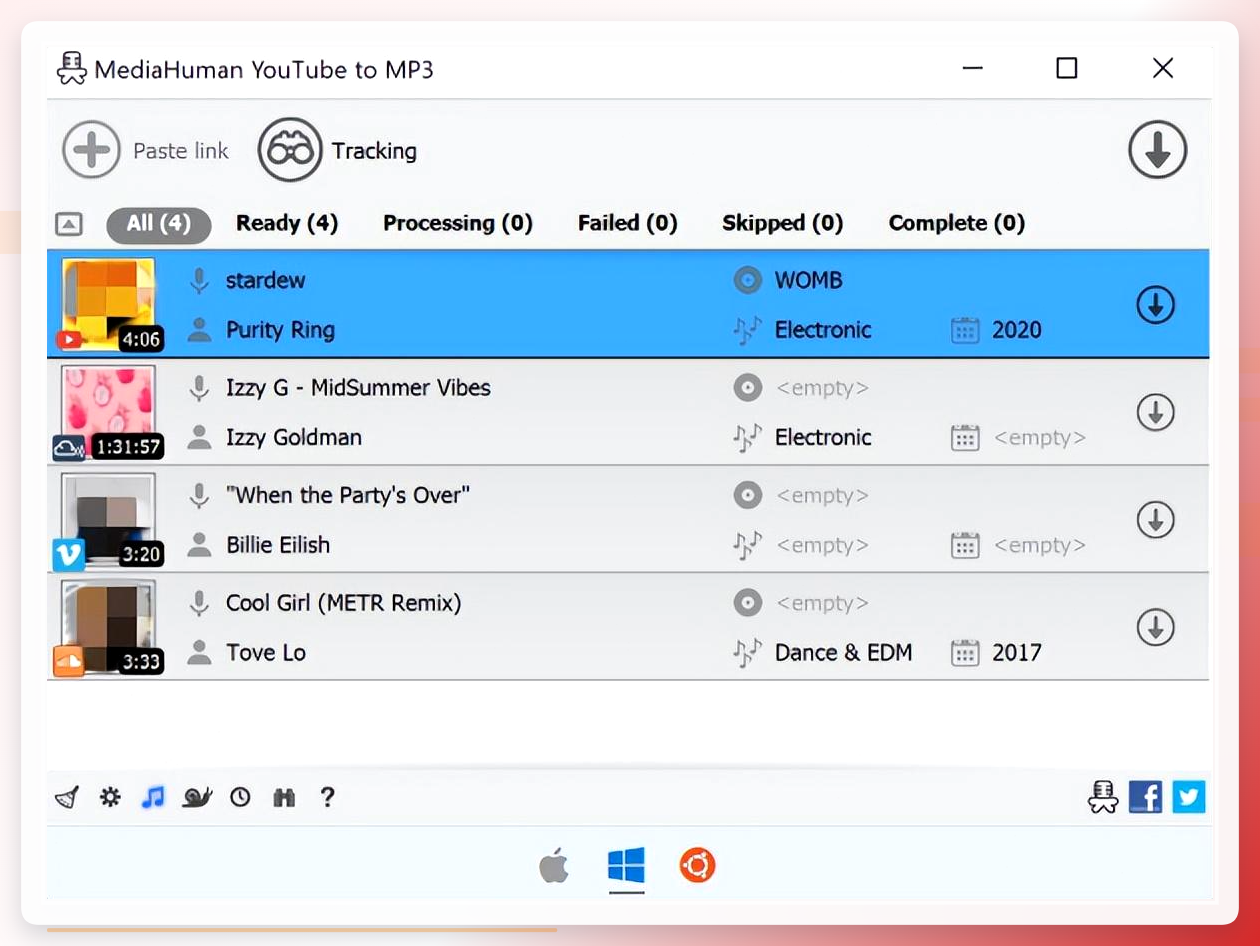This screenshot has height=946, width=1260.
Task: Click the Purity Ring artist name
Action: pyautogui.click(x=280, y=330)
